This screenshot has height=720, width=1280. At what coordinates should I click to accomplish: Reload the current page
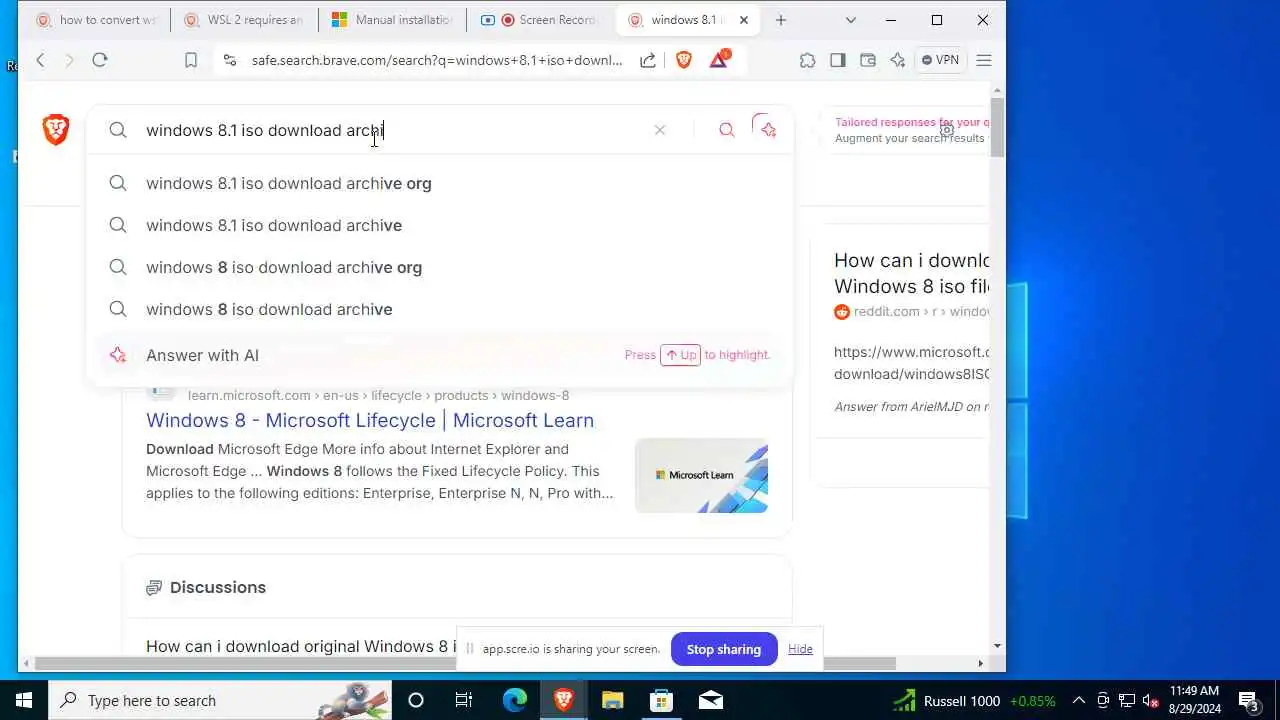(x=100, y=60)
